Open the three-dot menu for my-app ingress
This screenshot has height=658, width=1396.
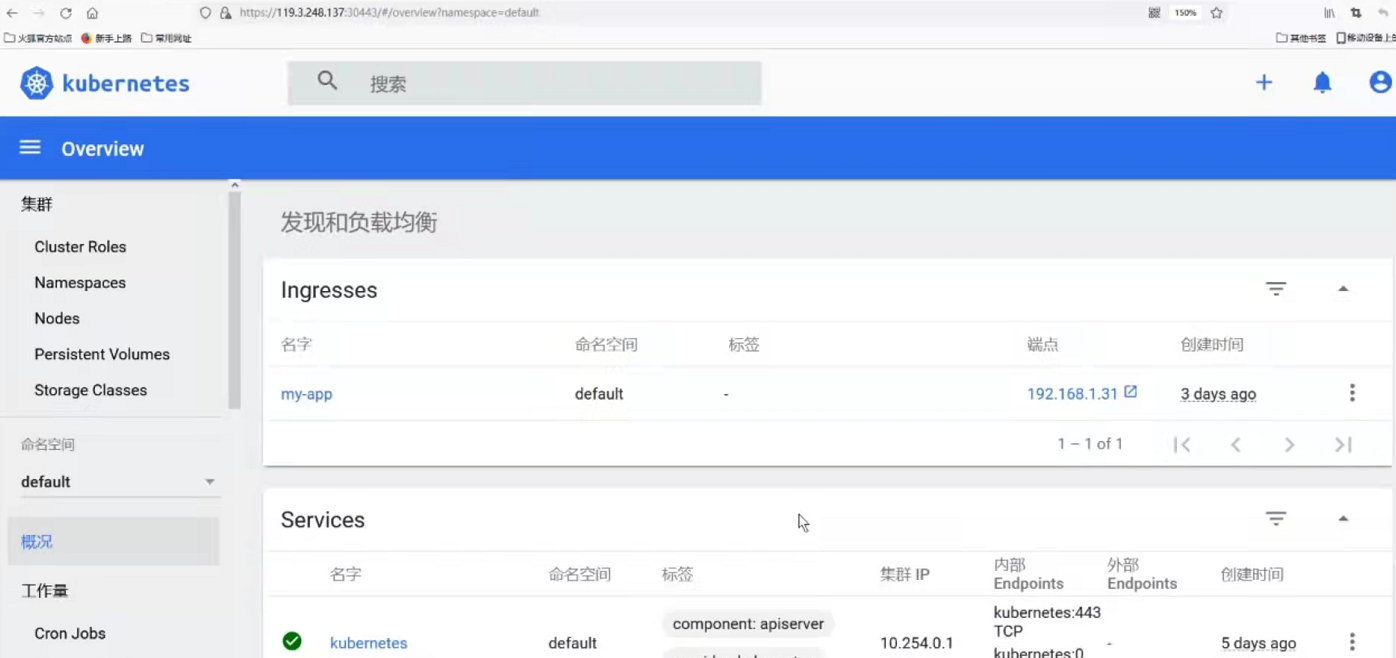pos(1352,392)
